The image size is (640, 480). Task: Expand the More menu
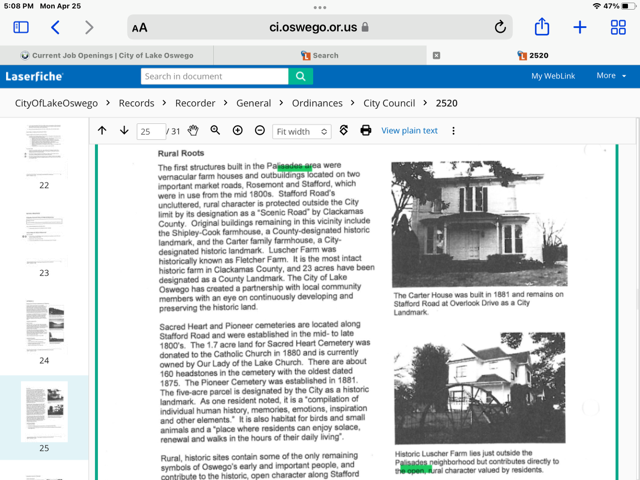pos(611,76)
